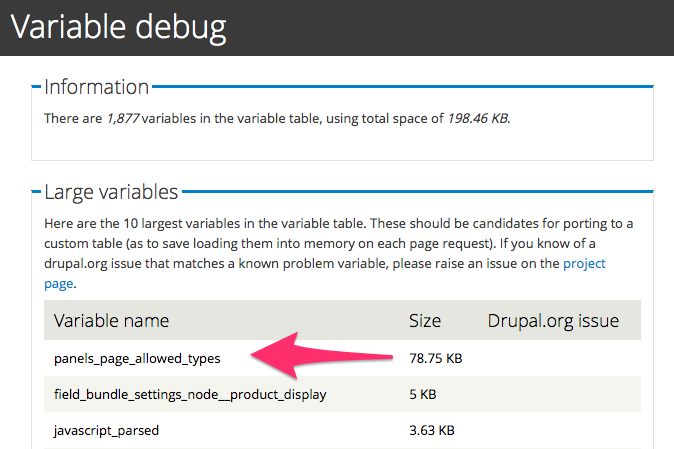The height and width of the screenshot is (449, 674).
Task: Select the field_bundle_settings_node__product_display variable name
Action: point(190,394)
